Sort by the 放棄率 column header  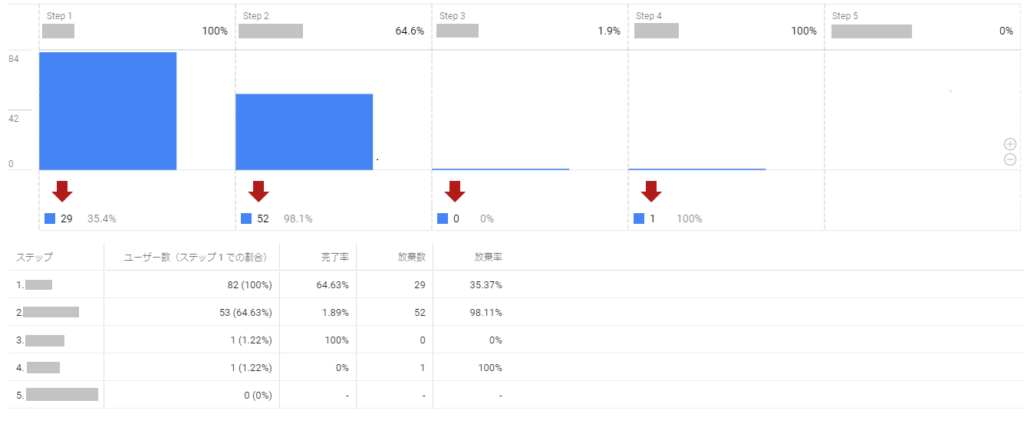pyautogui.click(x=488, y=257)
